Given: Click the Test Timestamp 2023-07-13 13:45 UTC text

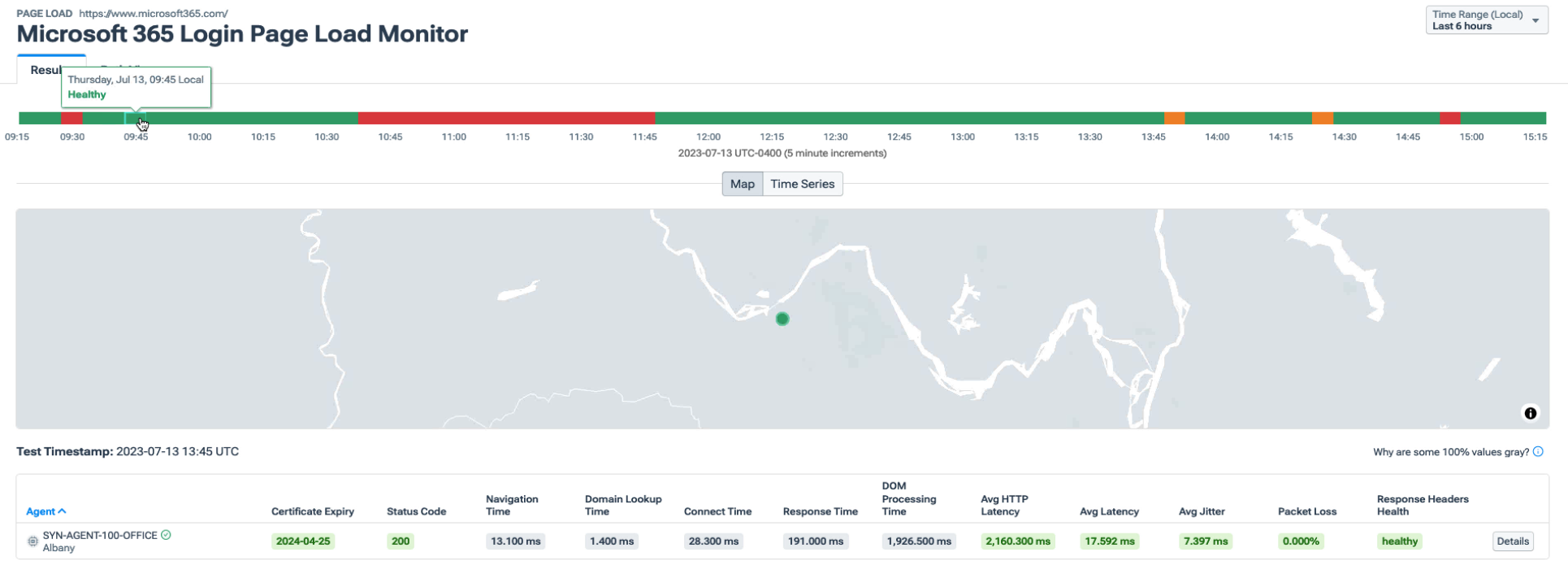Looking at the screenshot, I should (128, 451).
